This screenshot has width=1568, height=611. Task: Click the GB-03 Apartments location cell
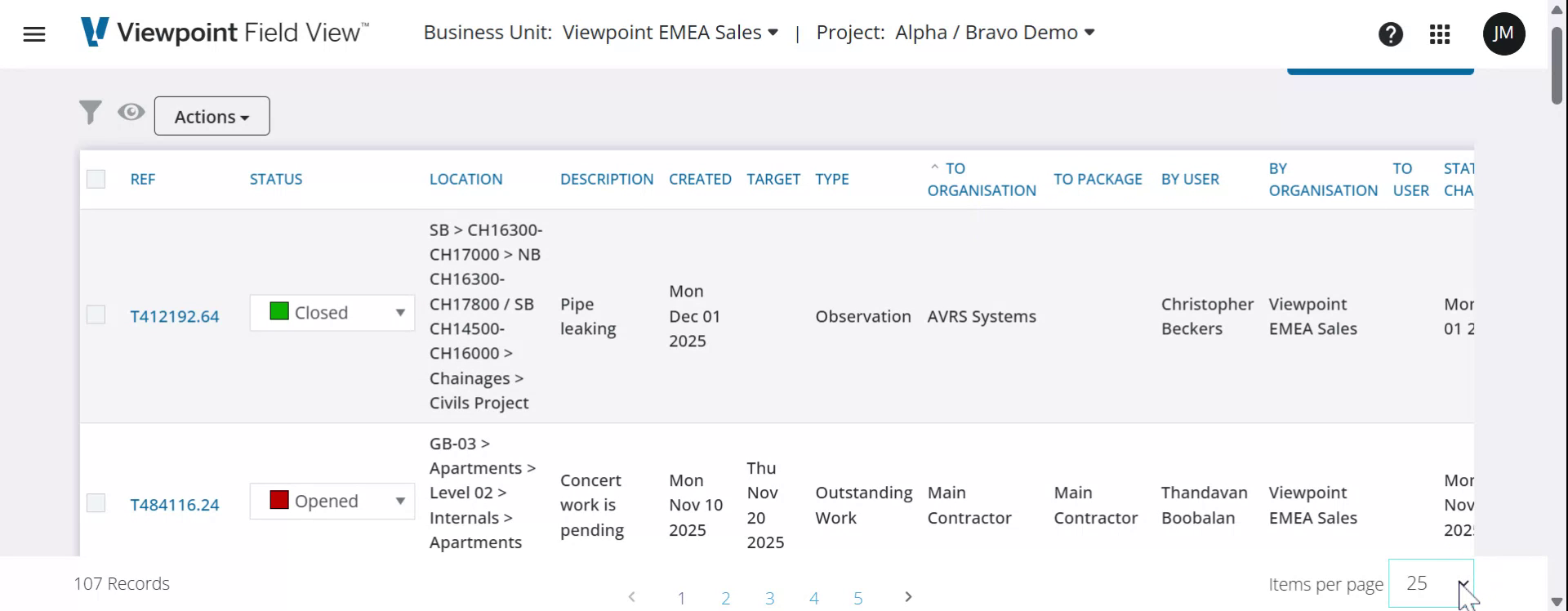pos(483,493)
